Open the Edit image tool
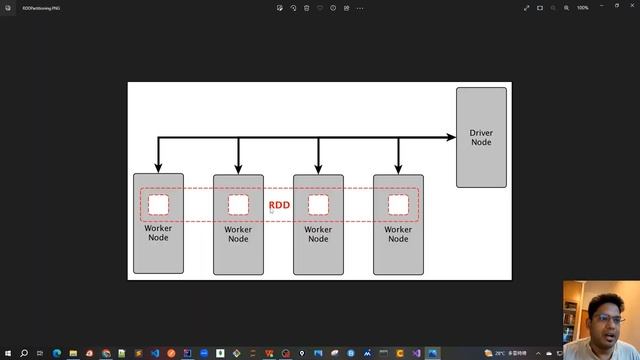Image resolution: width=640 pixels, height=360 pixels. pyautogui.click(x=280, y=8)
